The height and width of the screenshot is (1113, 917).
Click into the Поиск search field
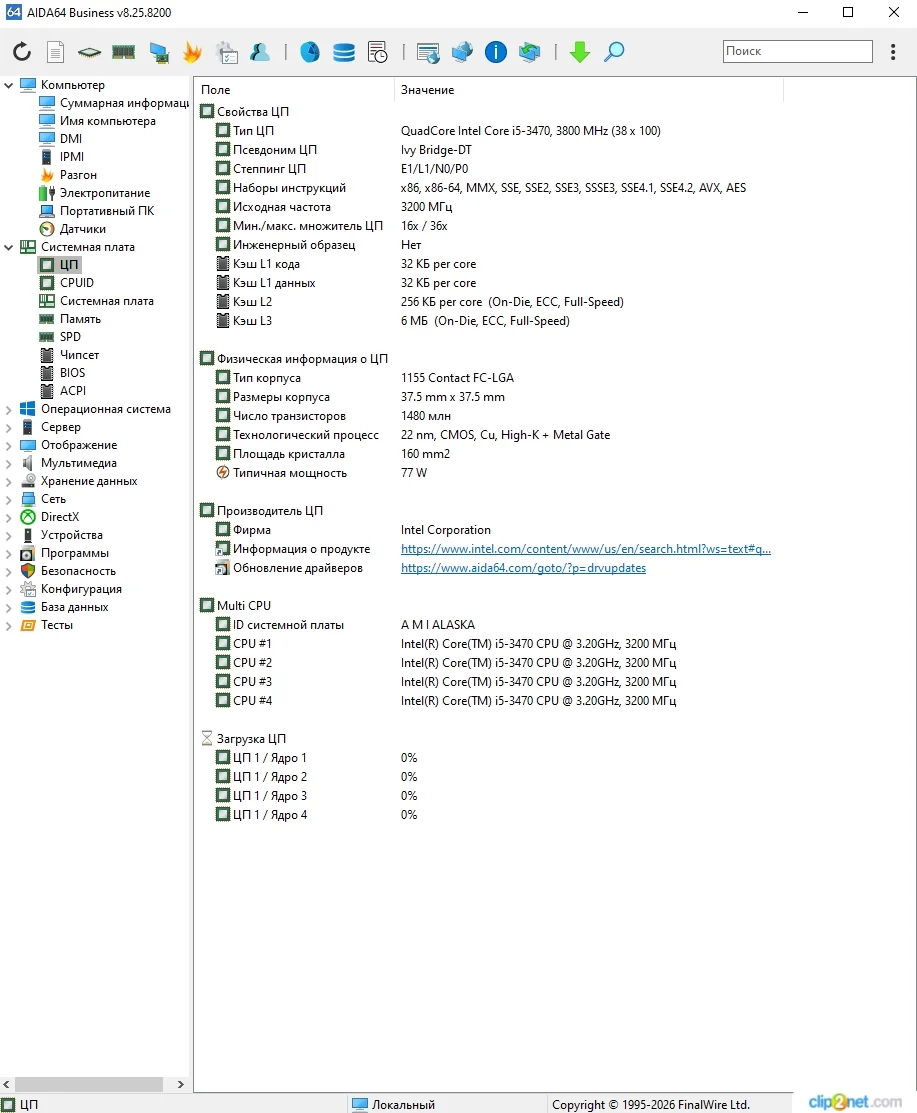tap(798, 51)
